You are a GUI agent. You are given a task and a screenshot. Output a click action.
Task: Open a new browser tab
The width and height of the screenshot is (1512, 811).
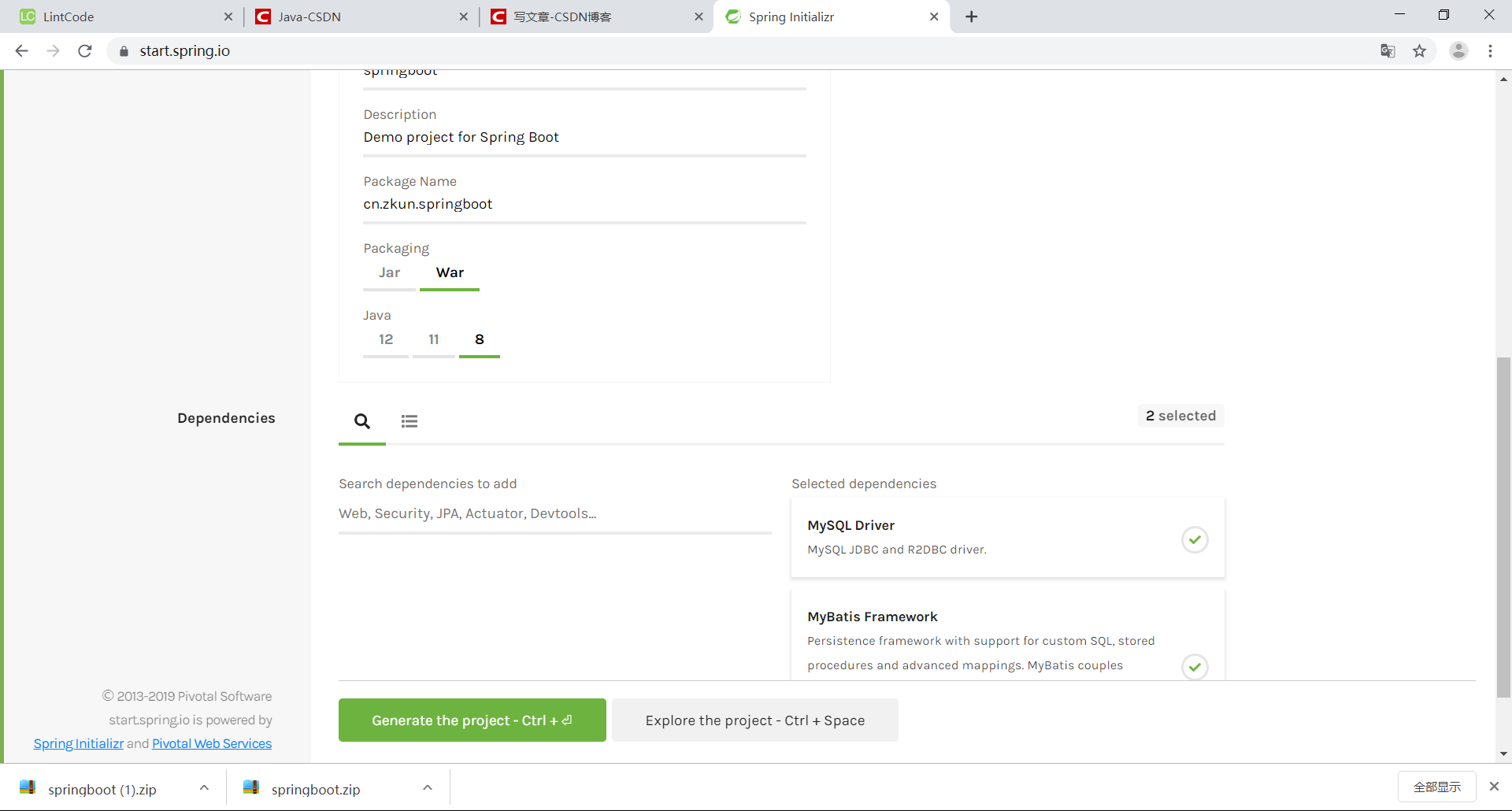(x=972, y=17)
